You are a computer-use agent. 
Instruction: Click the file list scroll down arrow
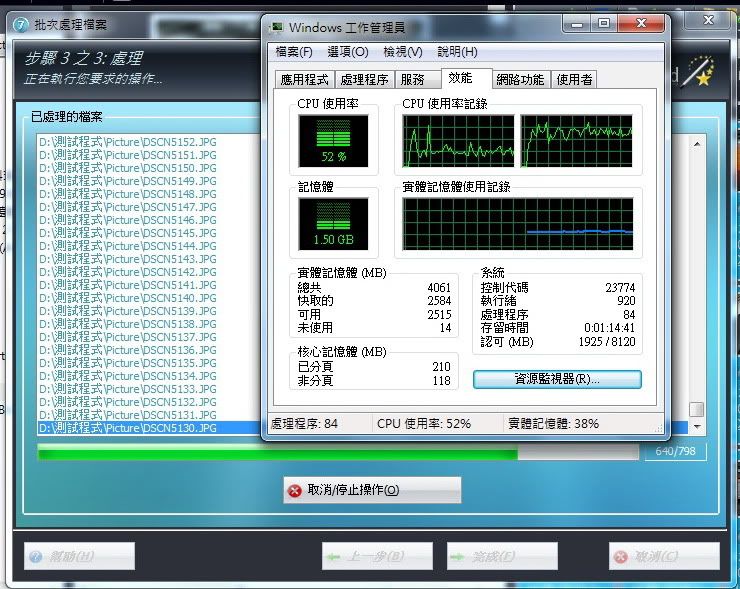click(x=697, y=427)
